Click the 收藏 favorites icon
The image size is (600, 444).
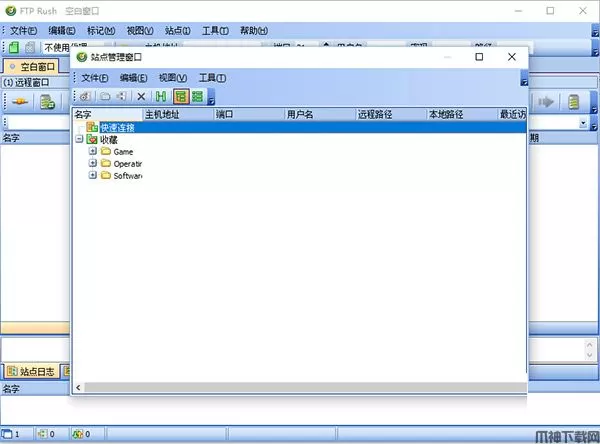(92, 139)
